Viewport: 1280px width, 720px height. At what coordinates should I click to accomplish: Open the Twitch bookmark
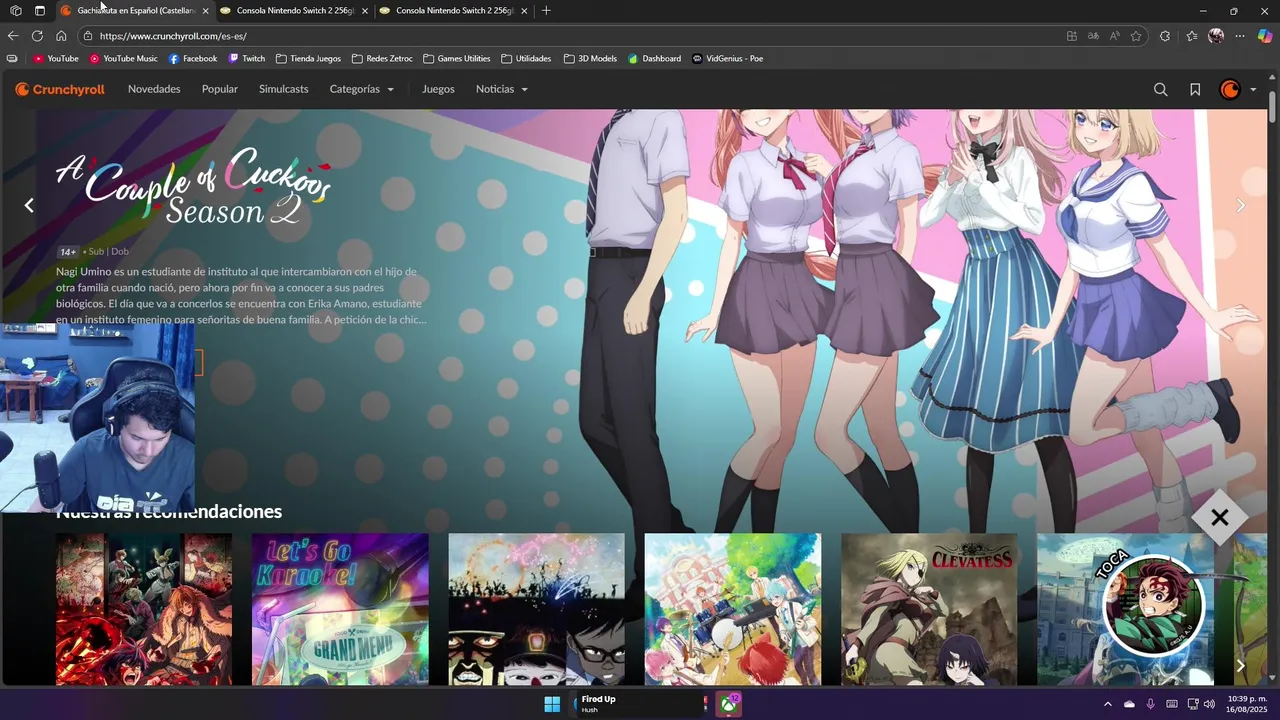click(247, 58)
